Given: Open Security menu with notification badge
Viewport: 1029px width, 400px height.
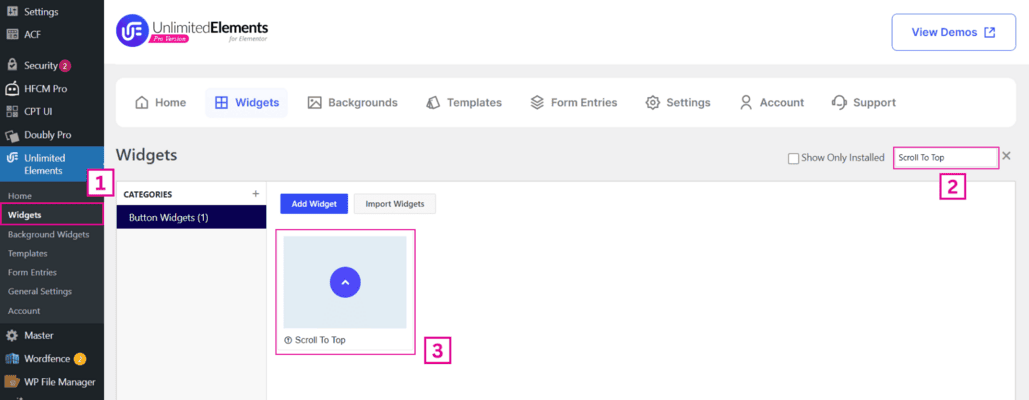Looking at the screenshot, I should pos(40,65).
